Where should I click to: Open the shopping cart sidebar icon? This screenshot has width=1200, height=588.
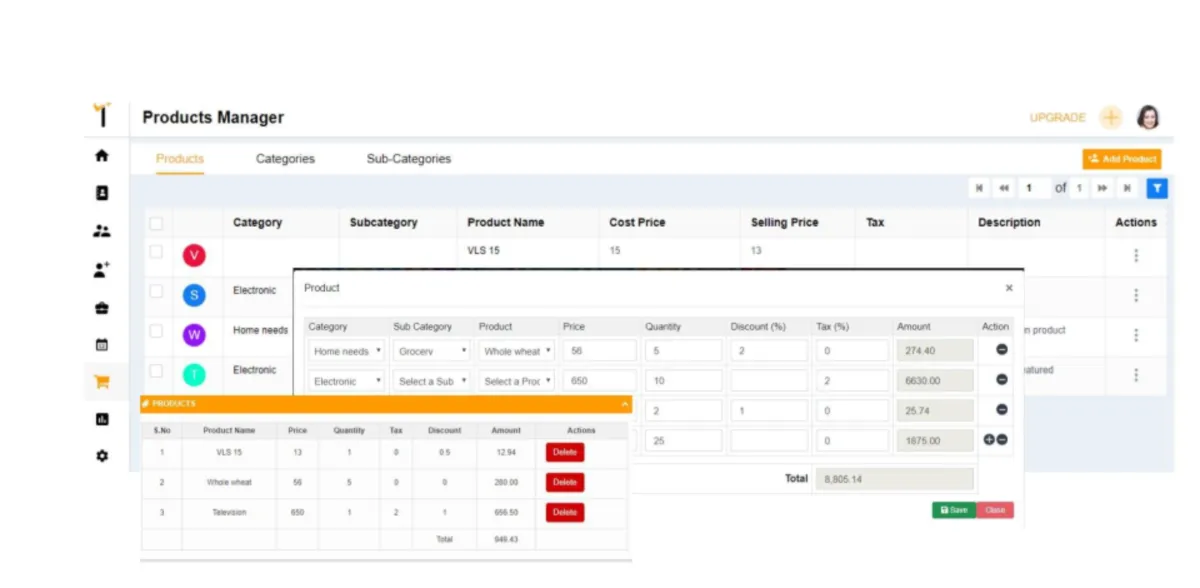click(x=101, y=382)
